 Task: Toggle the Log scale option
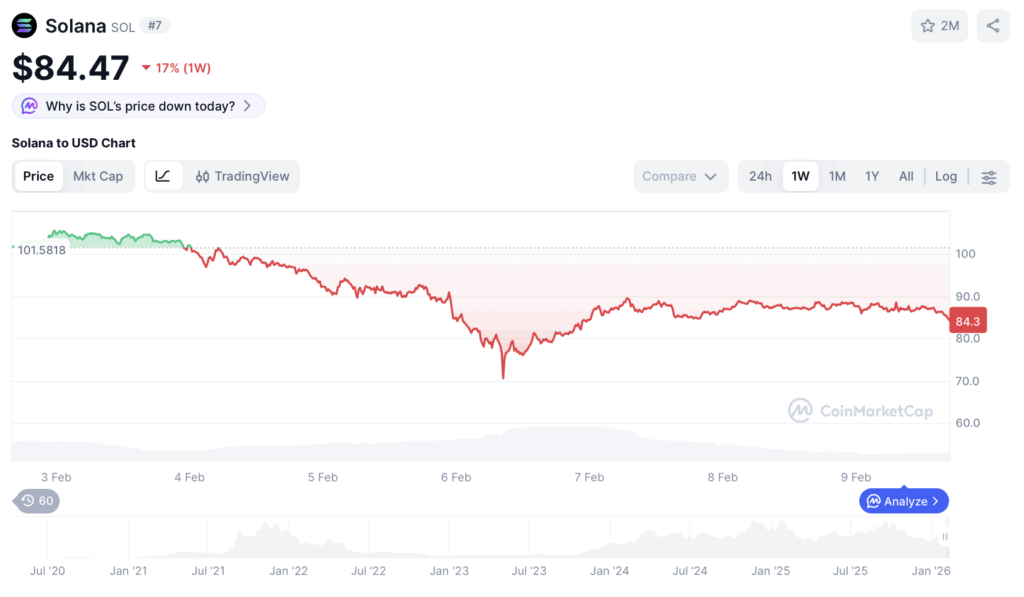946,176
